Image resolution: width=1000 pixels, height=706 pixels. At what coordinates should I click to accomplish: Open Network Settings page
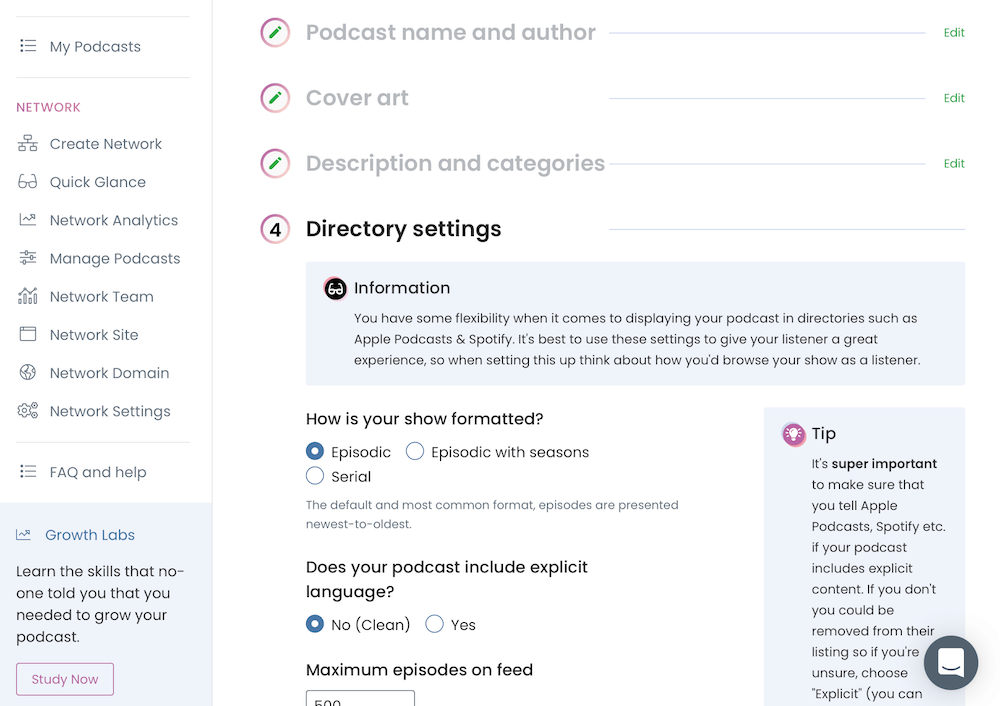tap(110, 411)
